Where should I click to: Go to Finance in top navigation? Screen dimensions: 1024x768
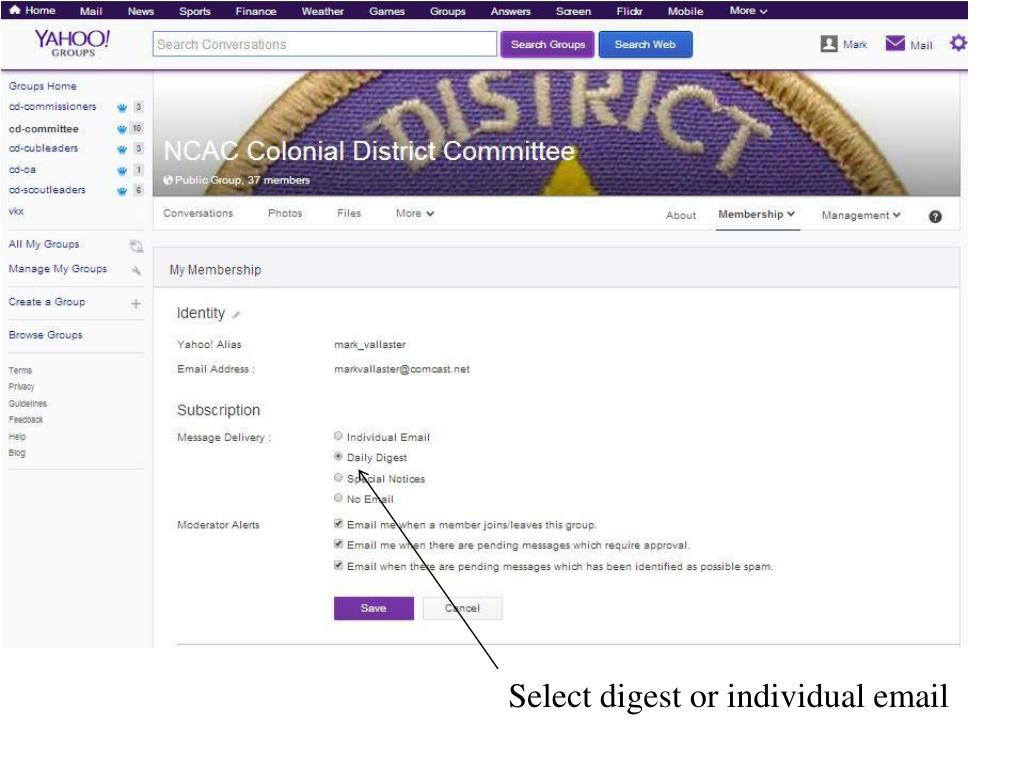pos(255,11)
